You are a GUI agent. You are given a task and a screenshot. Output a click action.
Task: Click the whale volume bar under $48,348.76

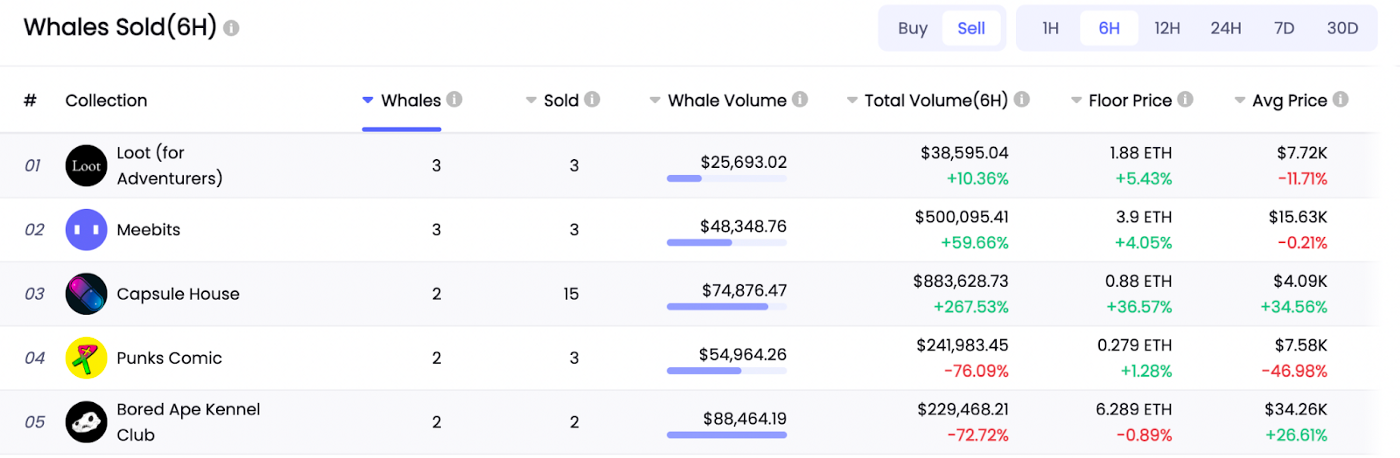pos(726,242)
